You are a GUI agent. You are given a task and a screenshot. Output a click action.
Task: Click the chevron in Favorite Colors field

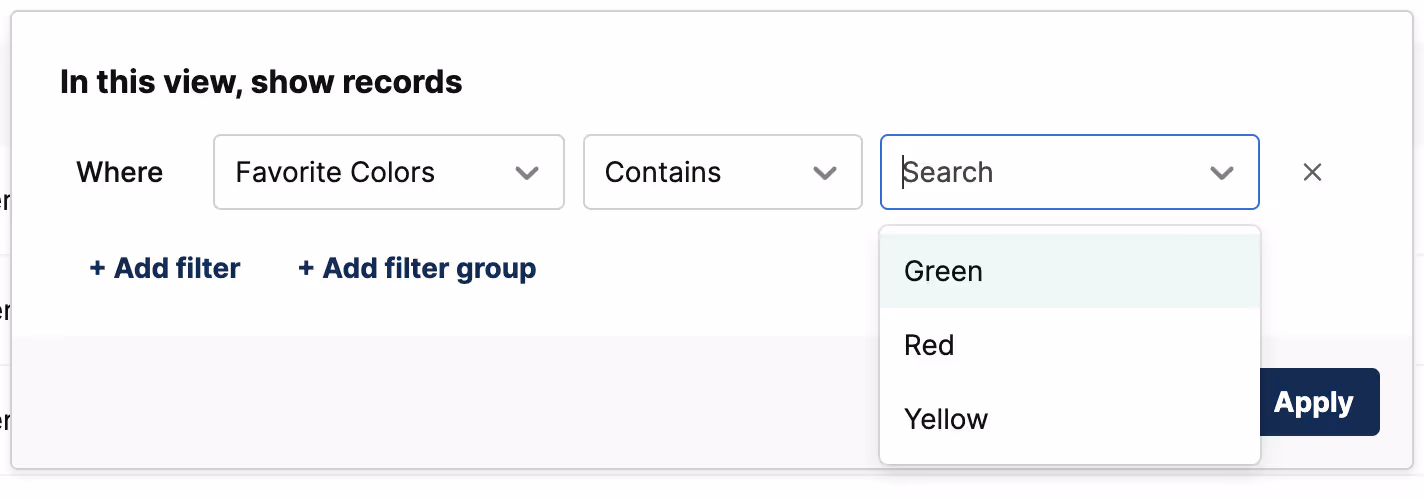527,173
